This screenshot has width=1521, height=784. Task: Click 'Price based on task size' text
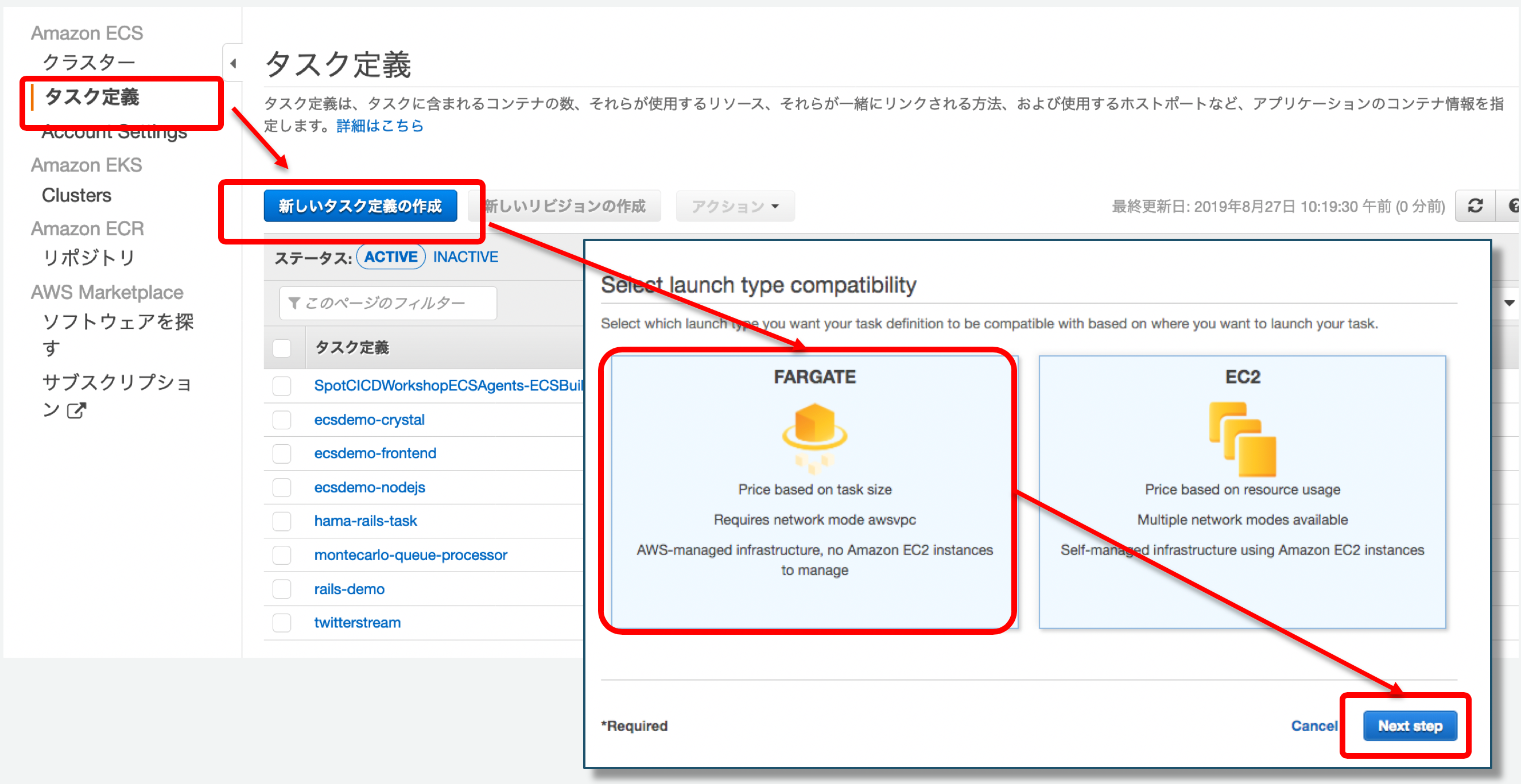(815, 490)
